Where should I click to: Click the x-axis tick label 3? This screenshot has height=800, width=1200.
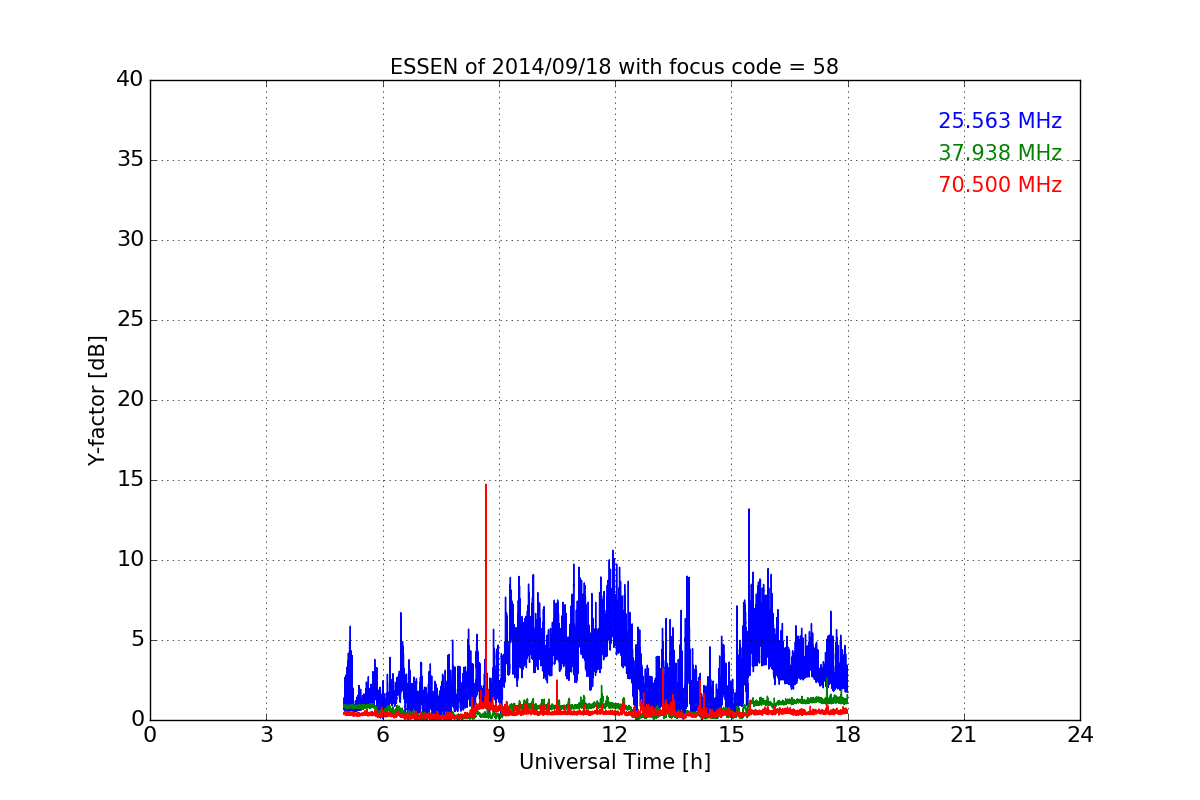266,734
